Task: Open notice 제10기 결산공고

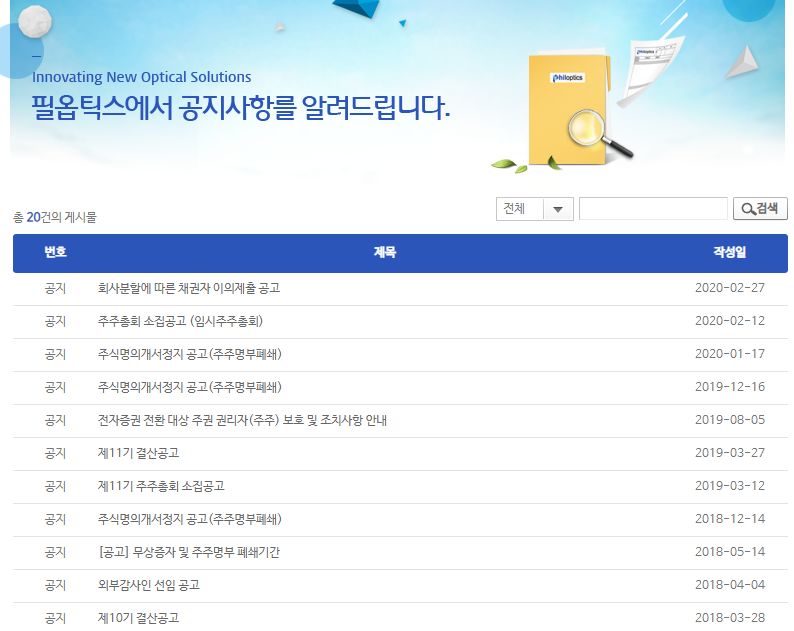Action: 138,618
